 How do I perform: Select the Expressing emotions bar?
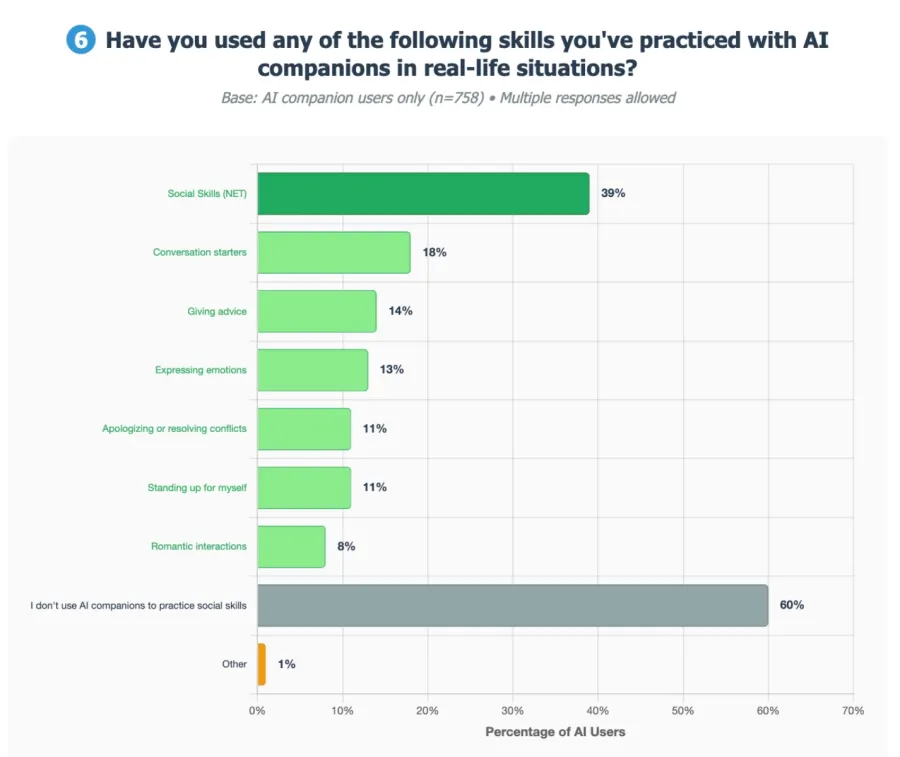312,370
